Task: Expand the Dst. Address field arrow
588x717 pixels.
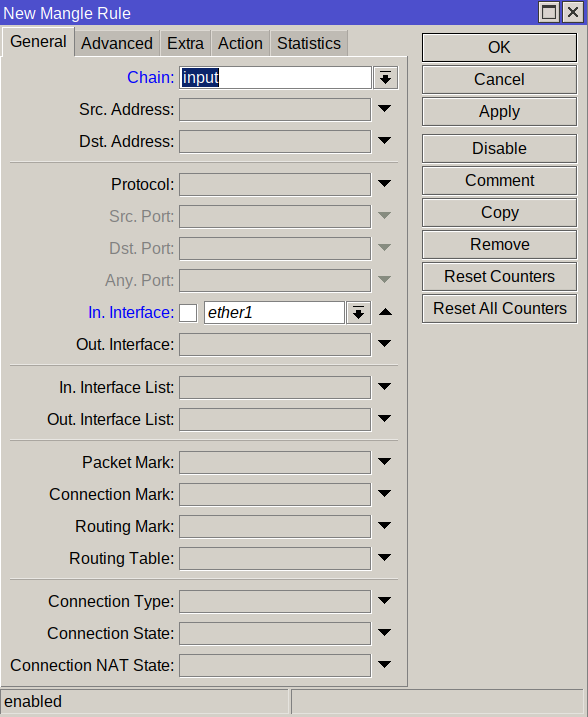Action: click(x=385, y=141)
